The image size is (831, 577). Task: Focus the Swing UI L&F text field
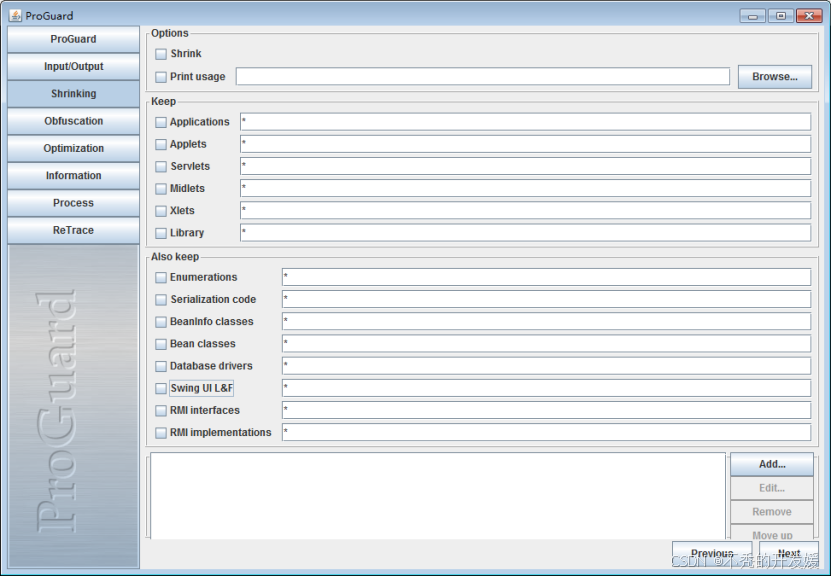(546, 388)
